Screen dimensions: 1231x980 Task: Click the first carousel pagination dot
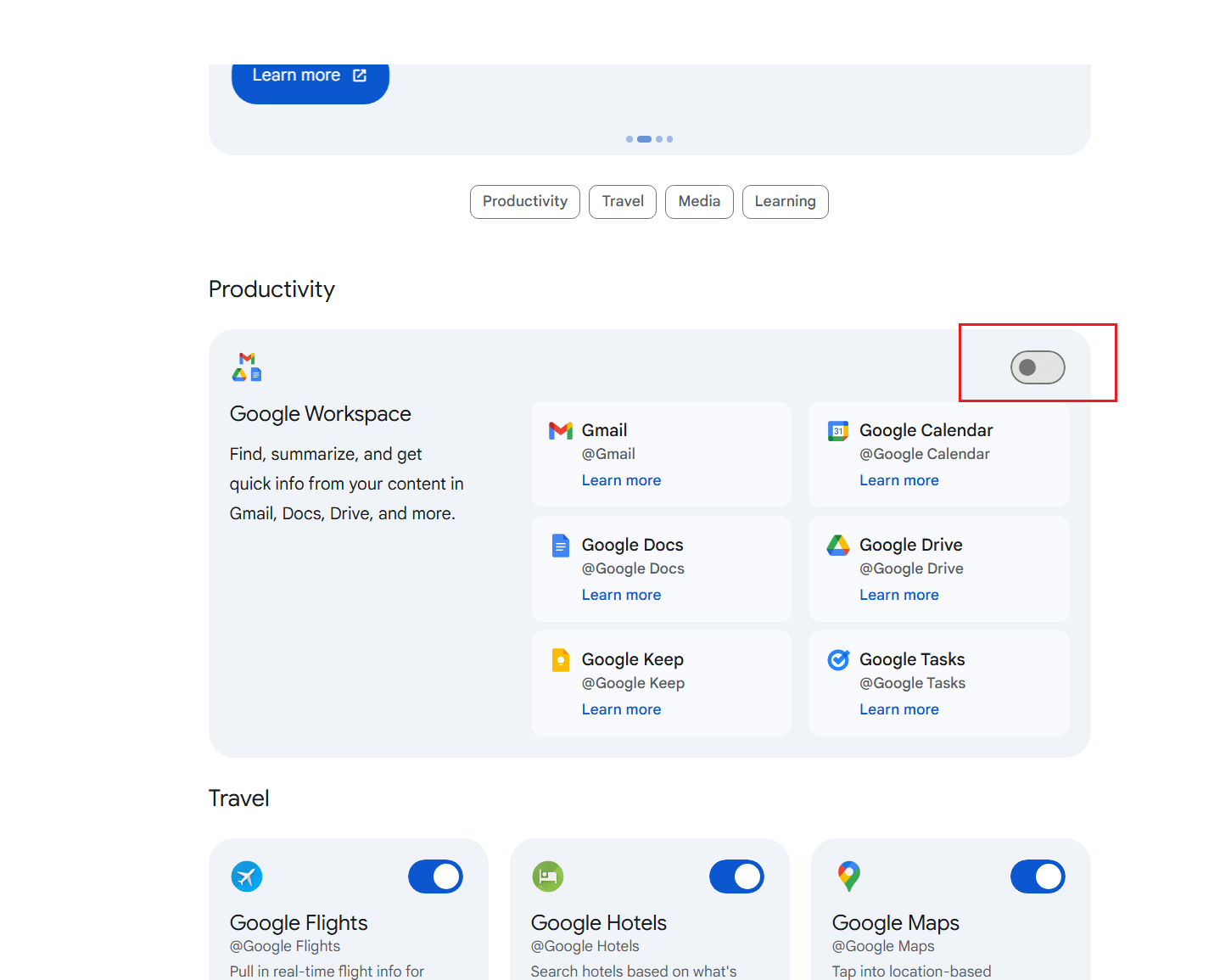point(629,139)
